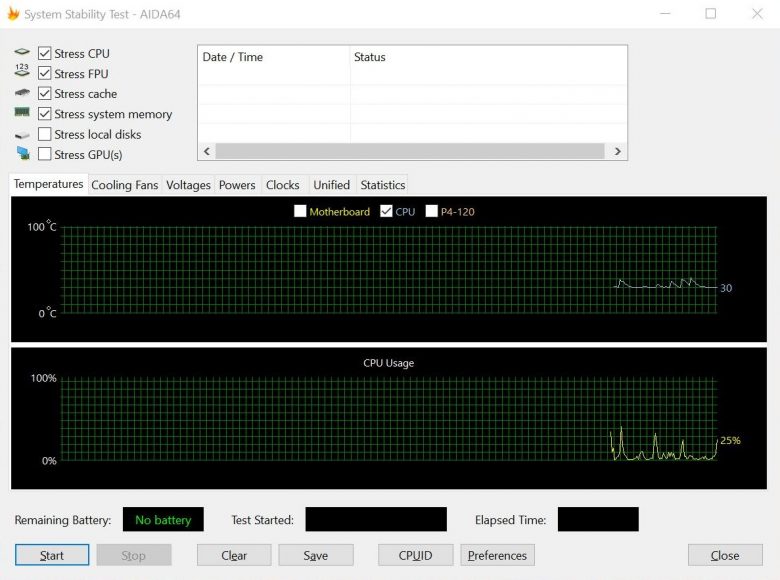780x580 pixels.
Task: Open the Statistics tab
Action: click(x=383, y=185)
